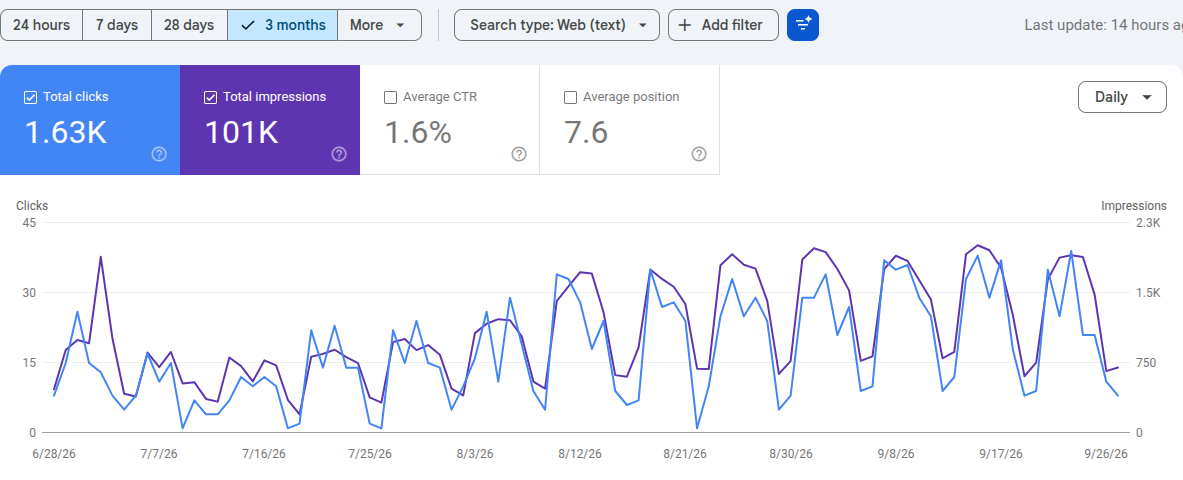Click the checkmark icon on 3 months
The image size is (1183, 480).
[x=247, y=25]
